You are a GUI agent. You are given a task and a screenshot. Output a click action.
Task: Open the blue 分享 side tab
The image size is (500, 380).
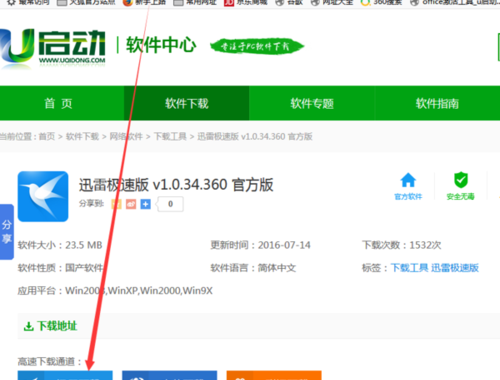[x=7, y=232]
